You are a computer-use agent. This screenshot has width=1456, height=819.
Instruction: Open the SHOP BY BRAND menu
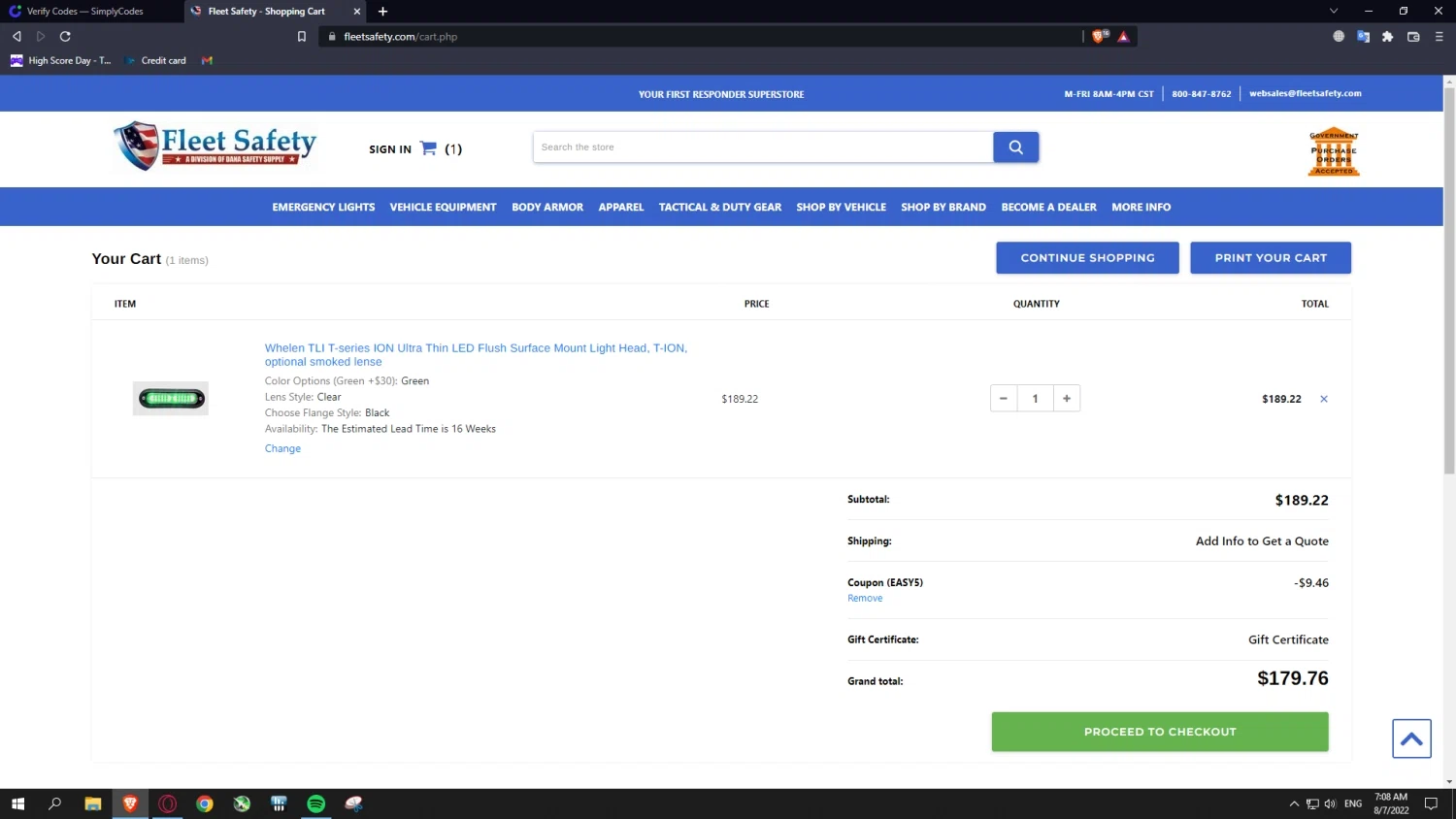[943, 207]
